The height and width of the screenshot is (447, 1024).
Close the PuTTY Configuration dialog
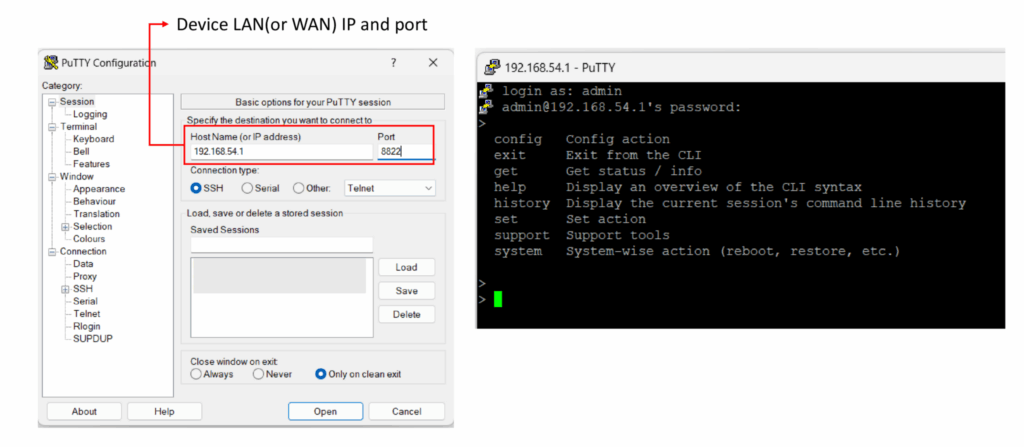click(433, 63)
